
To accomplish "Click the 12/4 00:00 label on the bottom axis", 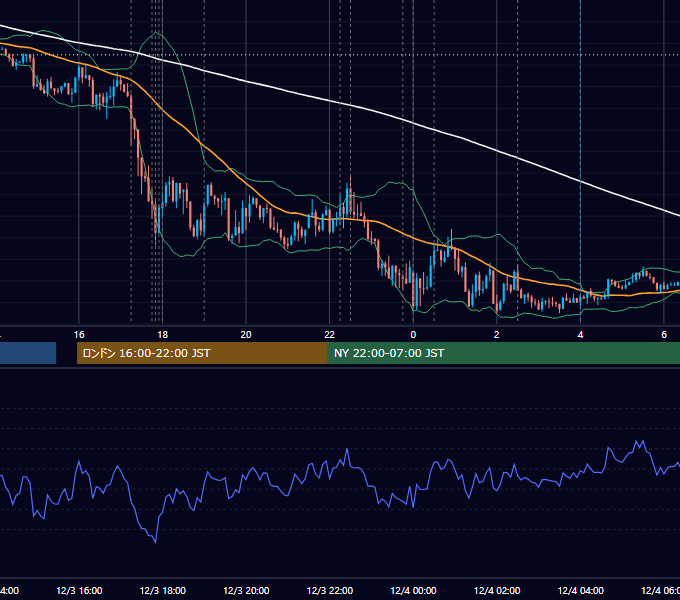I will coord(413,590).
